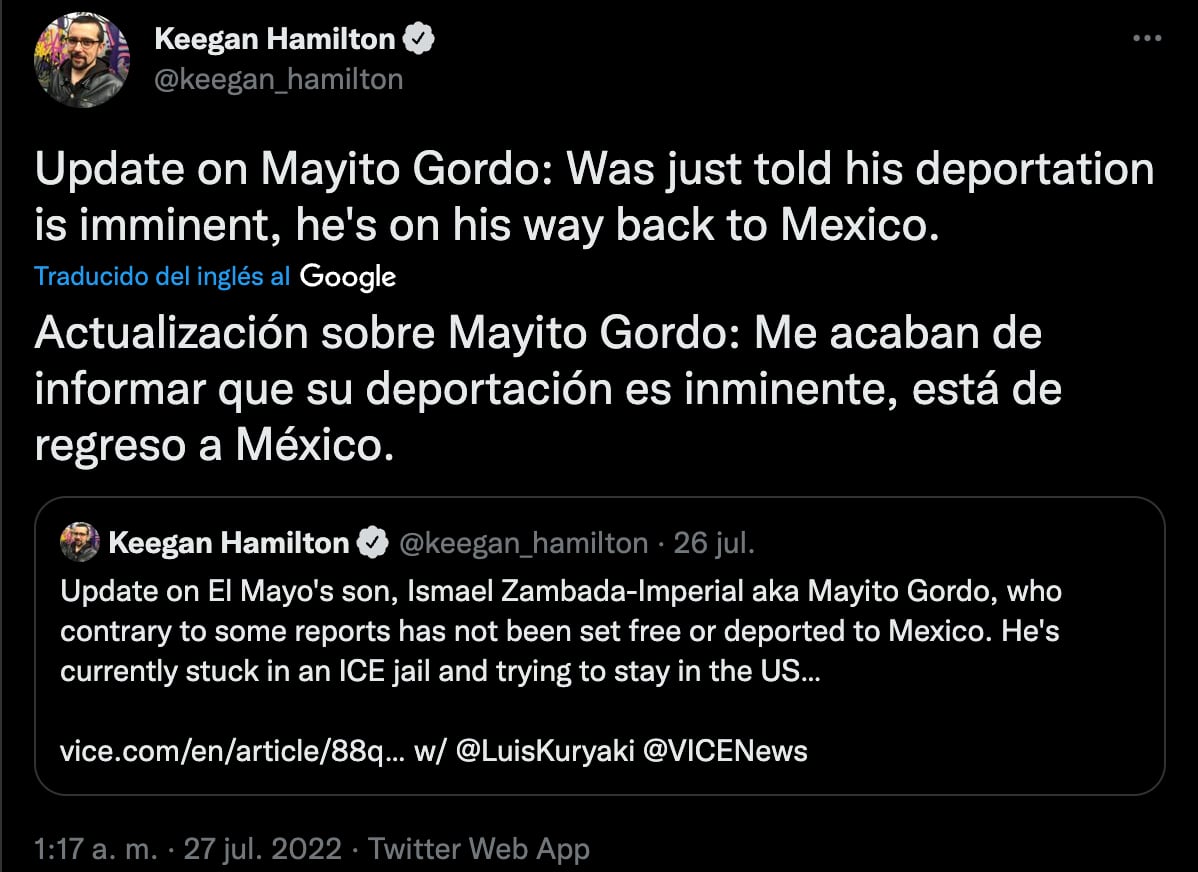Open the Keegan Hamilton display name at the top
The height and width of the screenshot is (872, 1198).
click(275, 40)
